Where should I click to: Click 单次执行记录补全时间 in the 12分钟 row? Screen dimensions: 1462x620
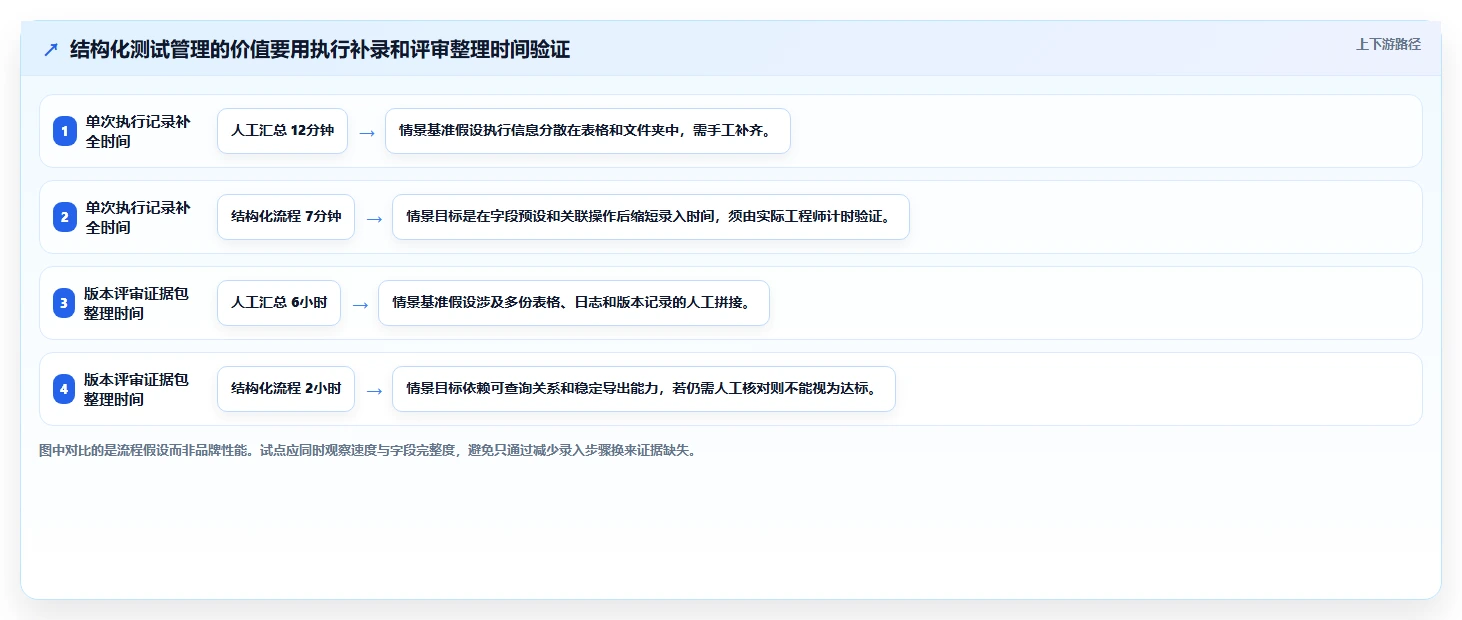click(137, 131)
